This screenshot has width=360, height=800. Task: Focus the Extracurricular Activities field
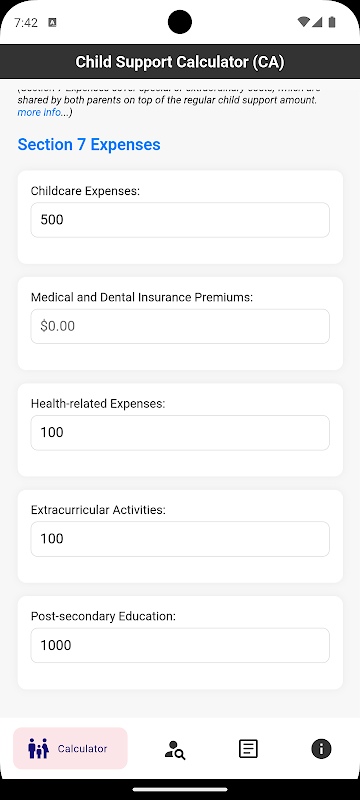click(x=180, y=539)
